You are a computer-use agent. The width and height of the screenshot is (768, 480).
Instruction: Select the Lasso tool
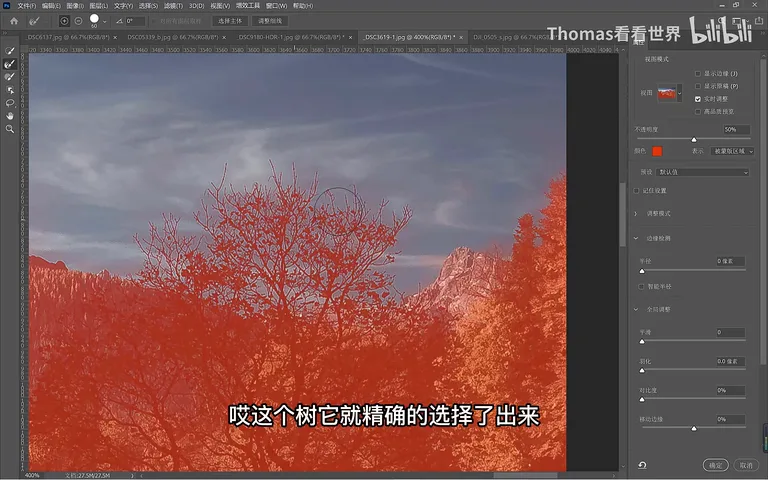9,103
